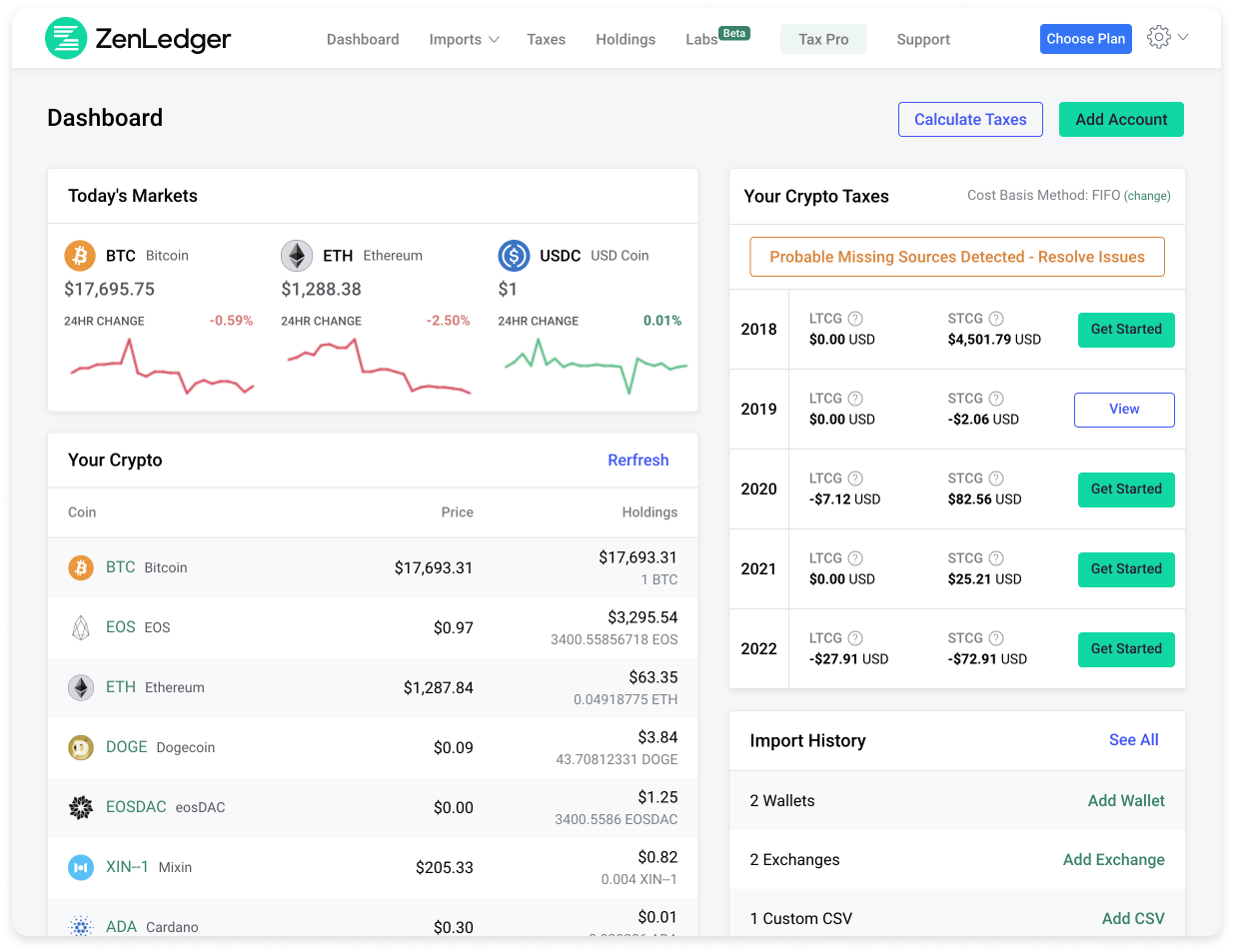Click the $4,501.79 USD STCG value
This screenshot has width=1233, height=952.
[x=994, y=340]
